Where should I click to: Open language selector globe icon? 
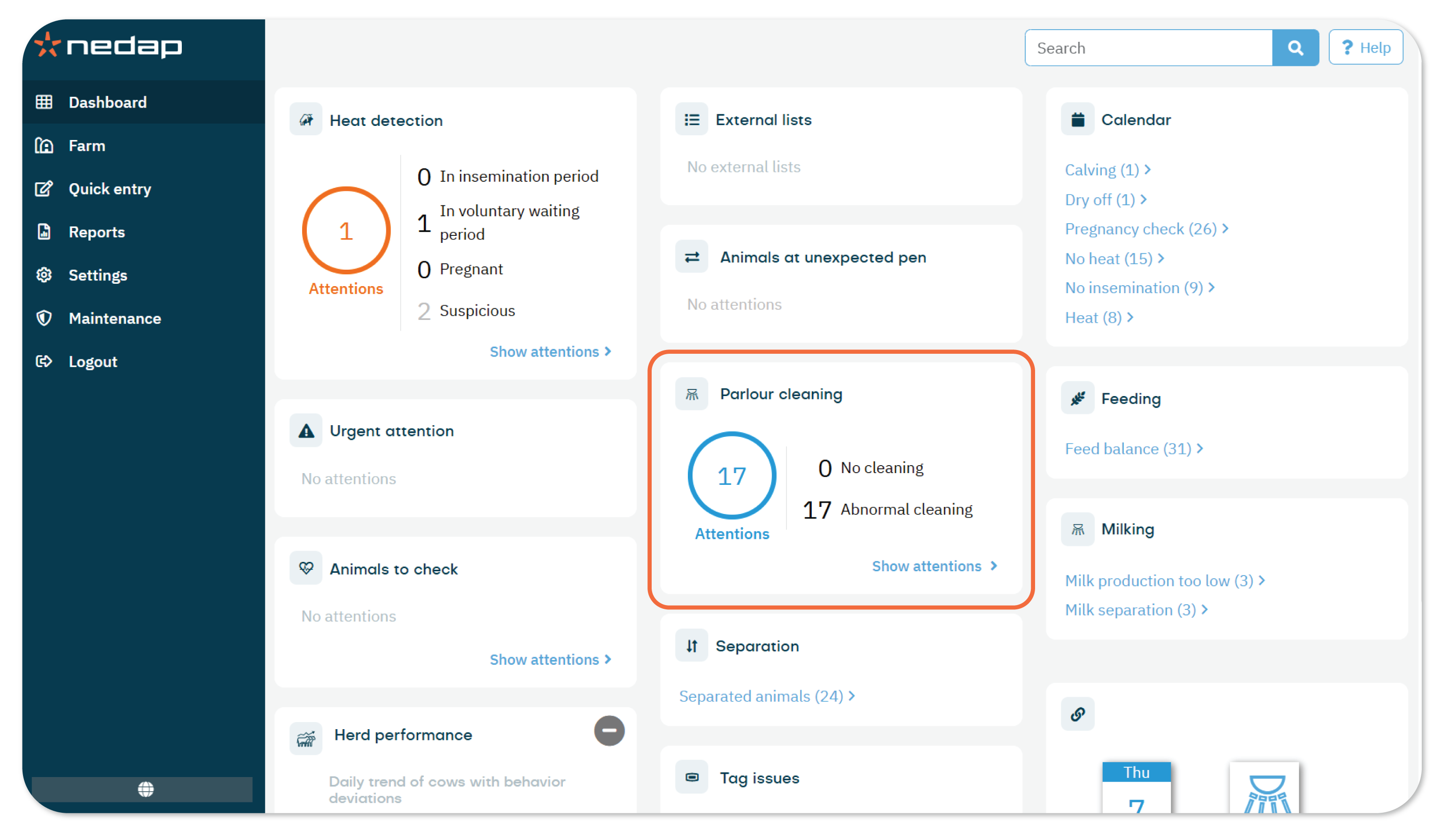[x=146, y=789]
